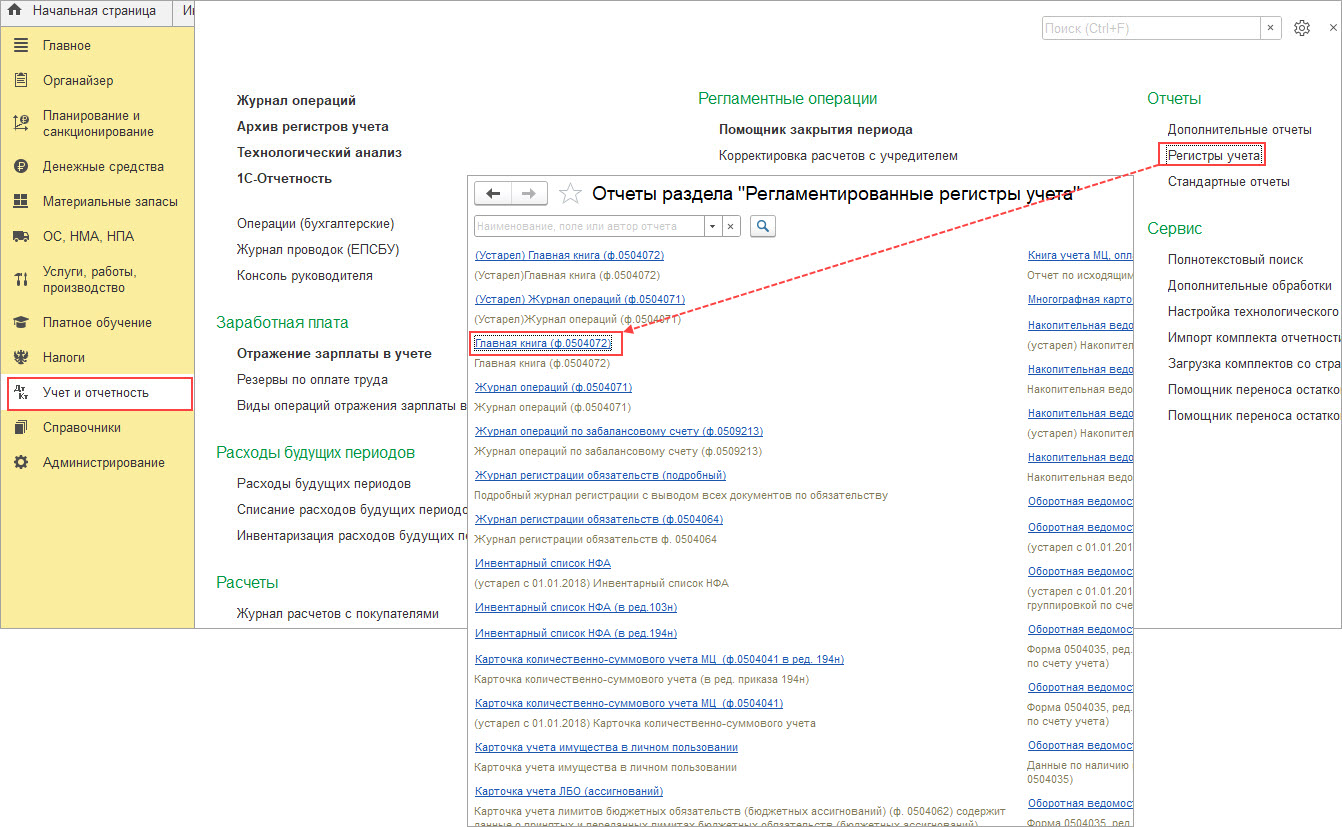Select Учет и отчетность in the sidebar
1342x827 pixels.
98,393
